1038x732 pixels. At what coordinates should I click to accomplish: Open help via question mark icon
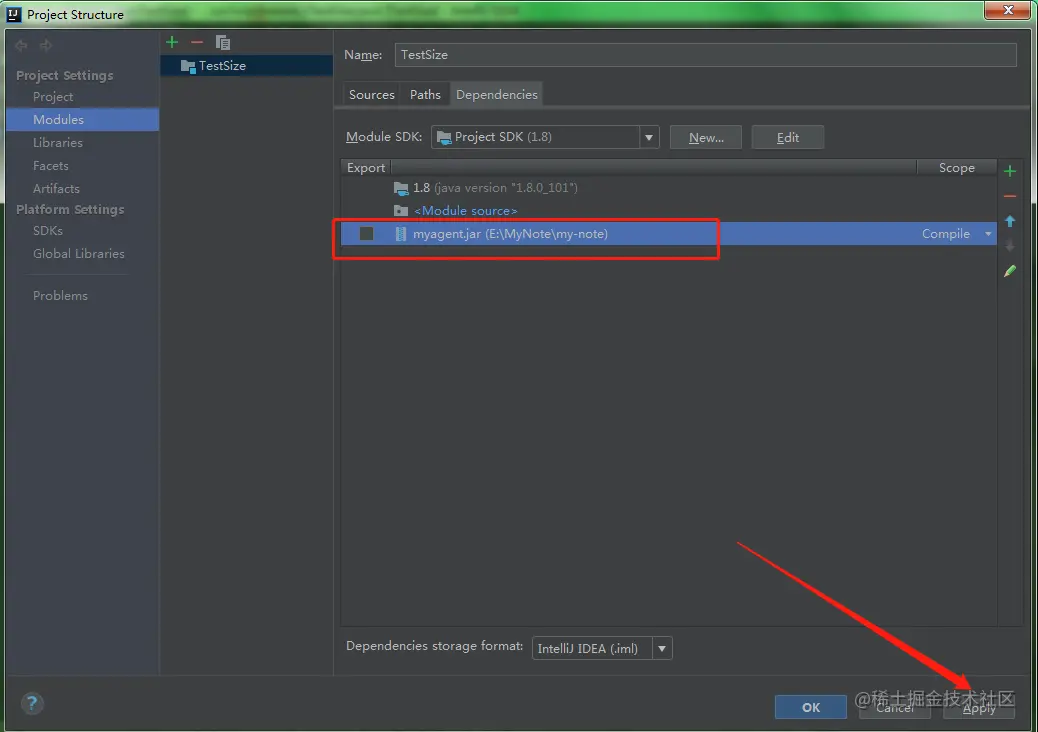pyautogui.click(x=32, y=704)
